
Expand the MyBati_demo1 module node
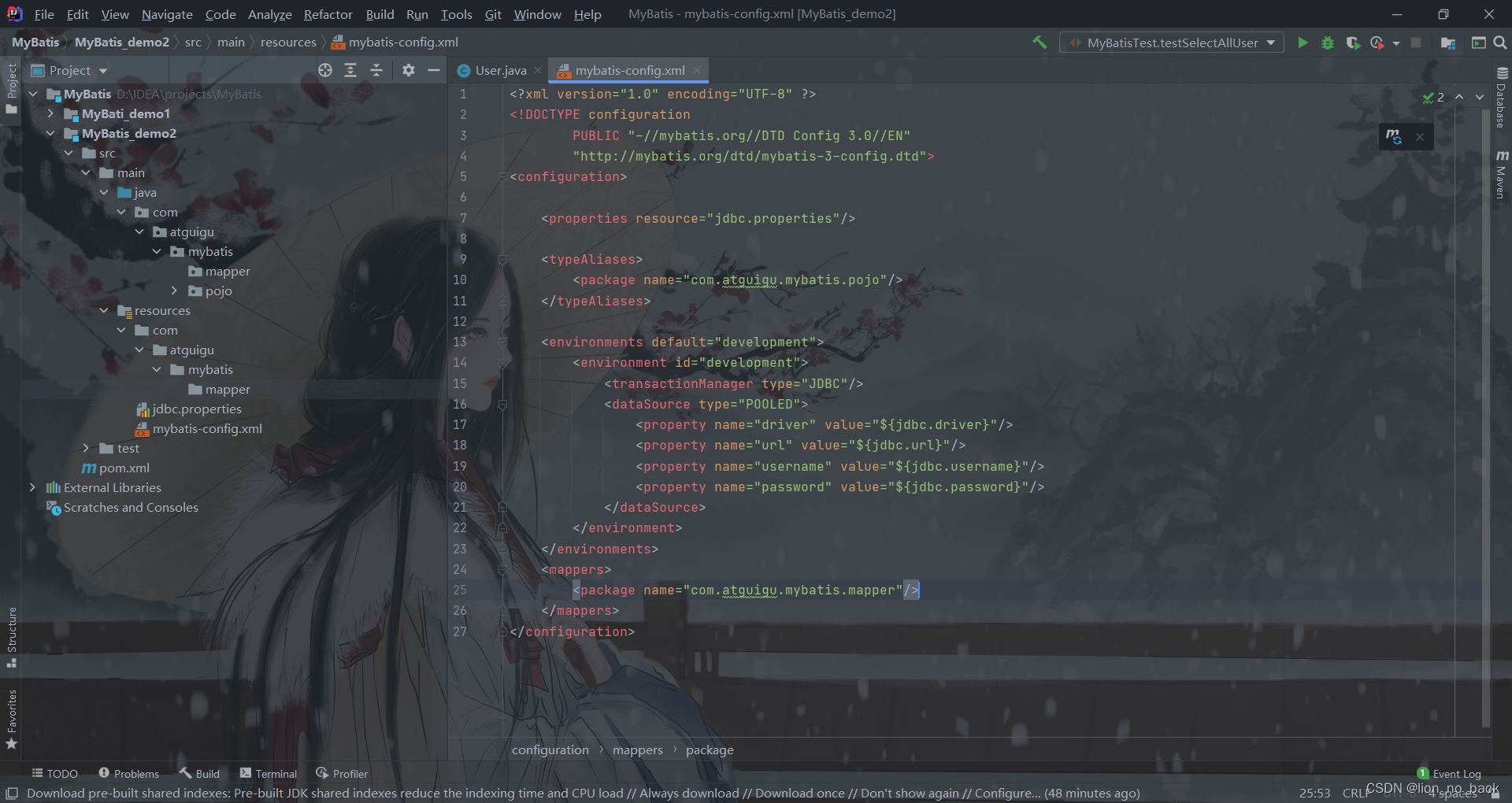click(x=50, y=113)
